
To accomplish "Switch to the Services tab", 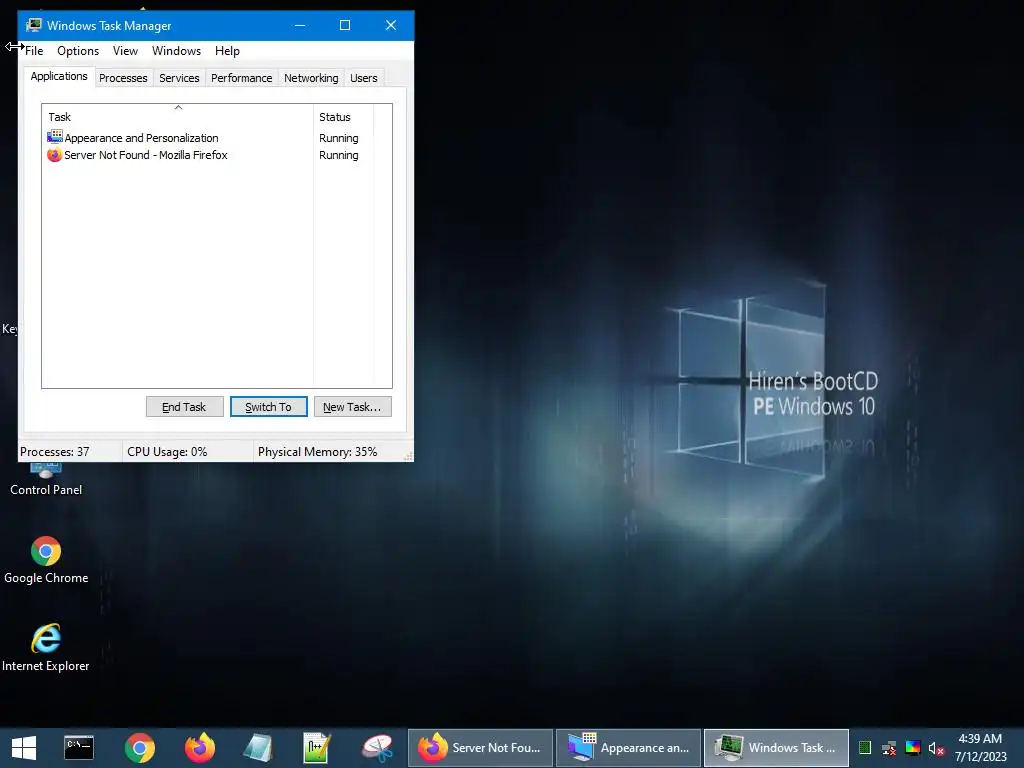I will [179, 78].
